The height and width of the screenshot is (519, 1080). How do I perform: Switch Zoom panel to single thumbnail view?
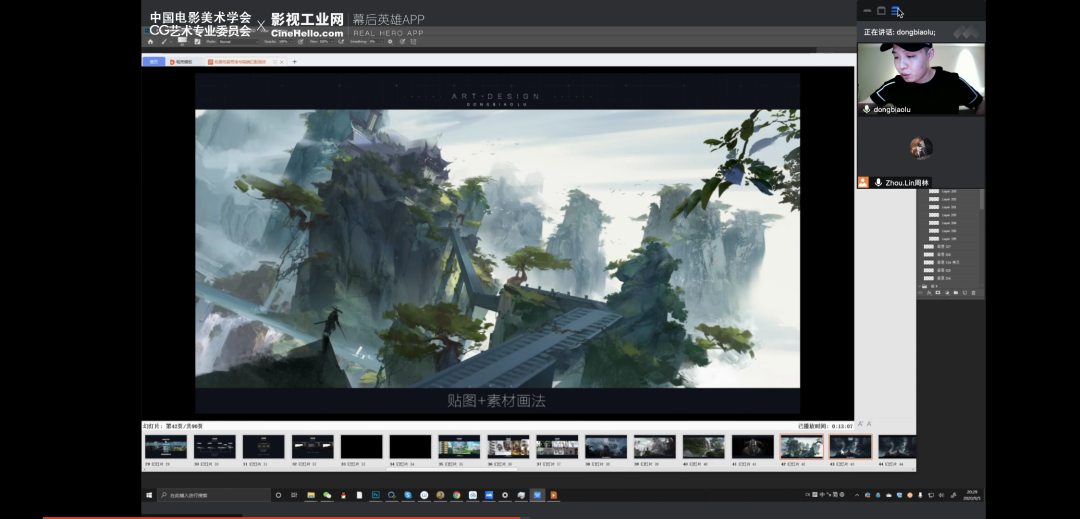coord(881,10)
